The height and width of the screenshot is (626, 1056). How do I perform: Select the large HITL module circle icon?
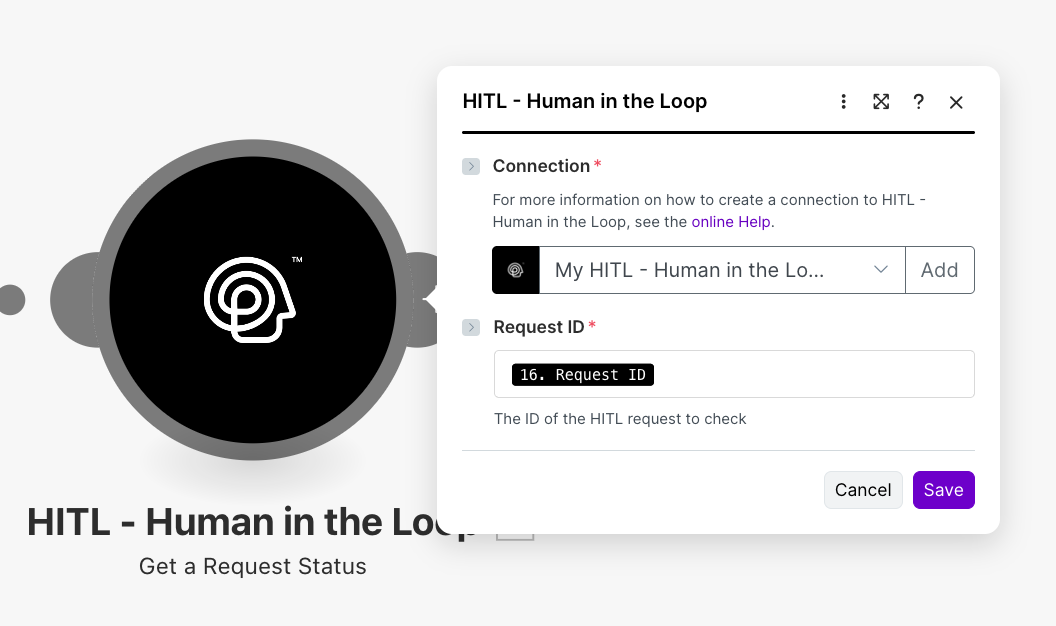(252, 300)
